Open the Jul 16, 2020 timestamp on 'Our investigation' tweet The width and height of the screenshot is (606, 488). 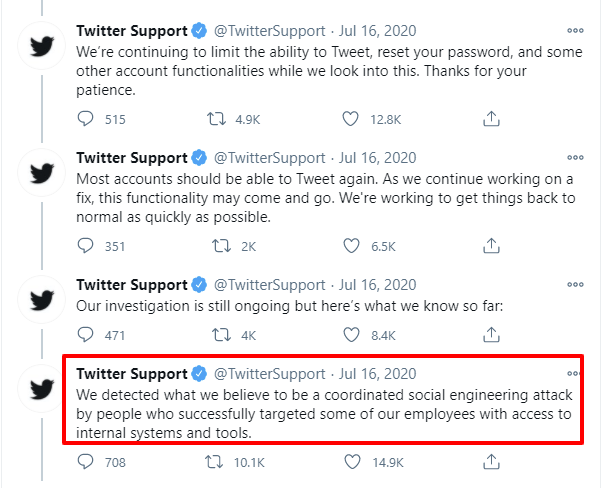point(378,285)
